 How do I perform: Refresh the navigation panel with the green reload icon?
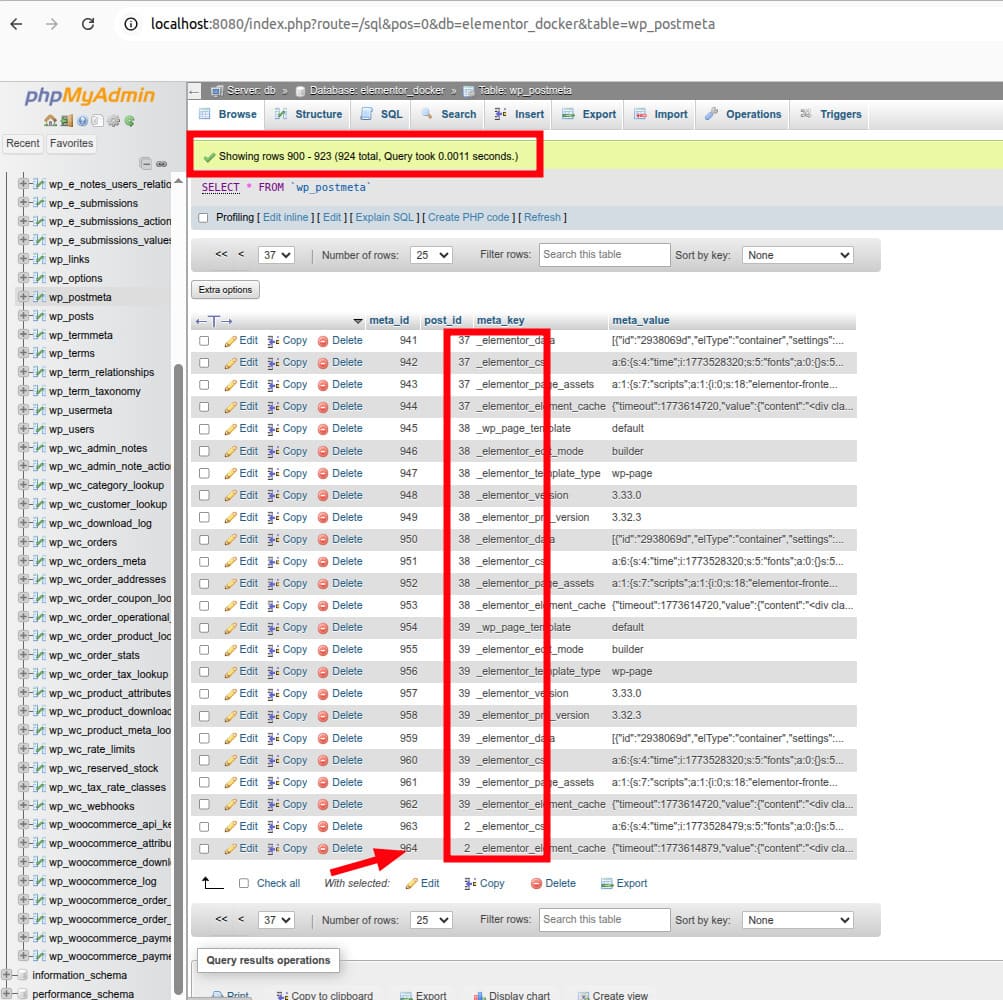point(130,121)
